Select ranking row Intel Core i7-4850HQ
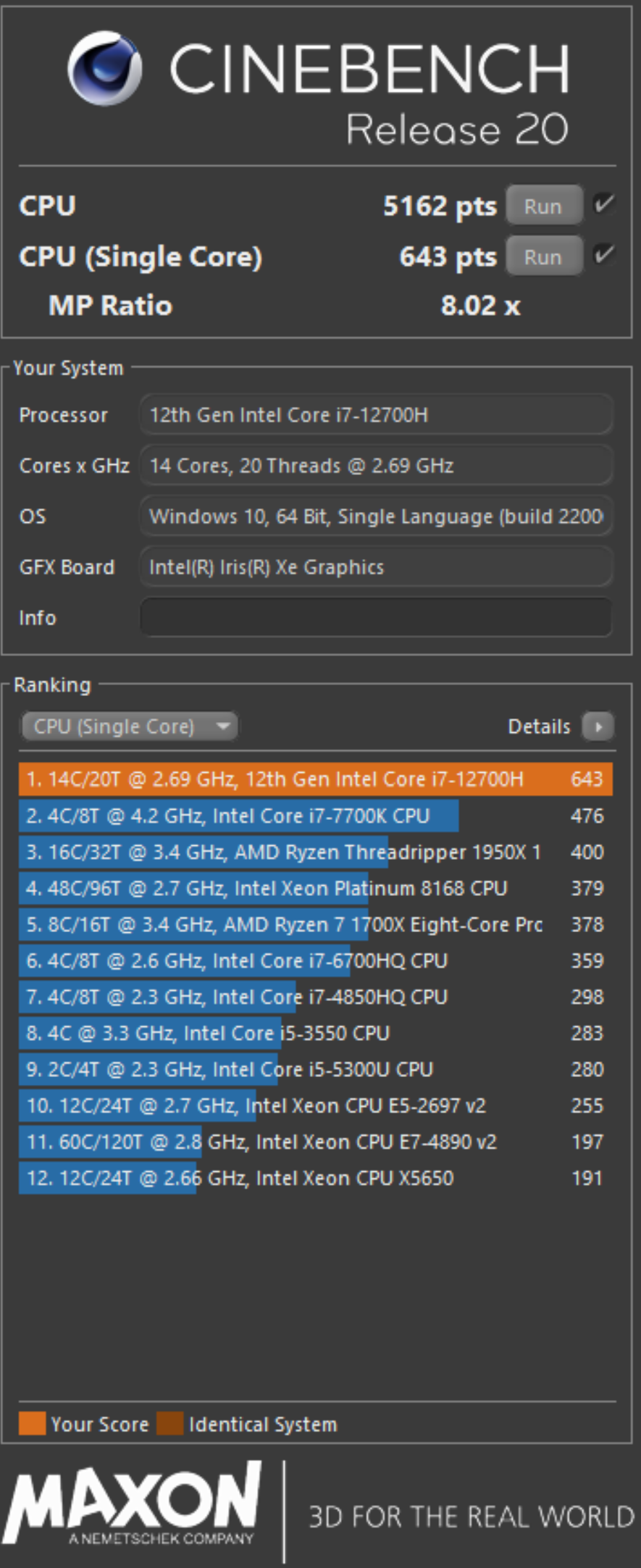Screen dimensions: 641x1568 [x=316, y=997]
